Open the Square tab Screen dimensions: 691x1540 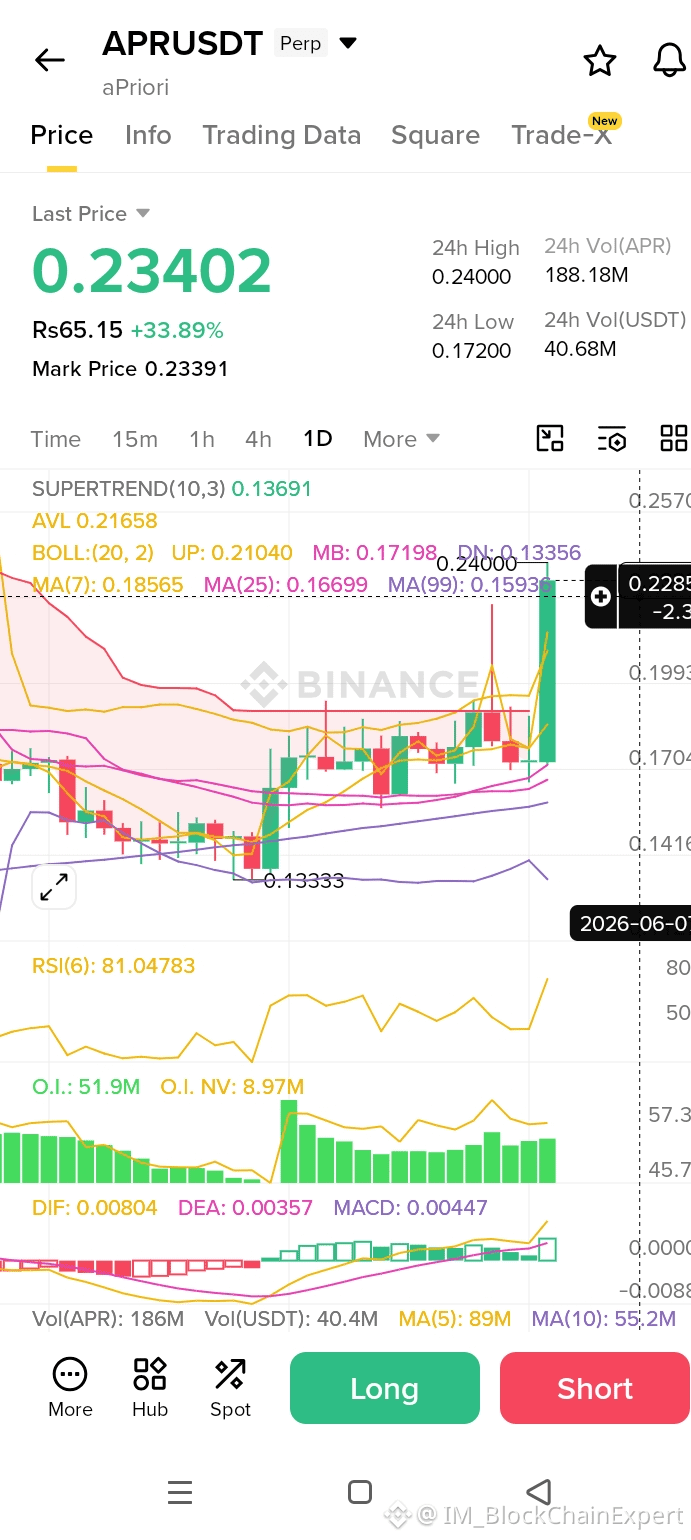tap(435, 135)
